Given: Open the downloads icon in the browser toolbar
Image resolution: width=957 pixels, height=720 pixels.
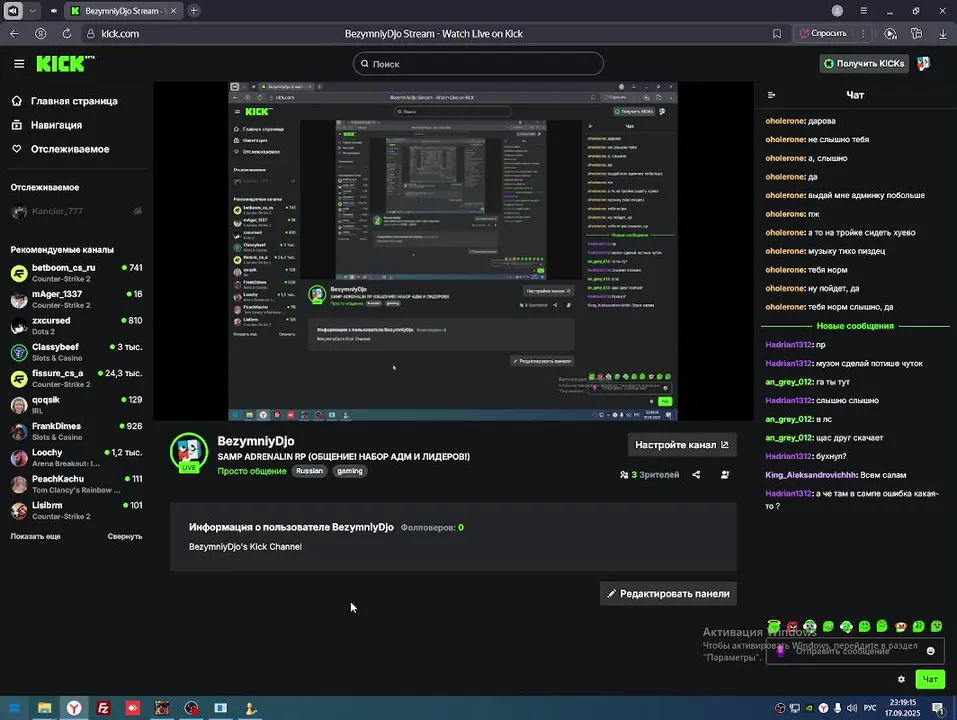Looking at the screenshot, I should (942, 34).
